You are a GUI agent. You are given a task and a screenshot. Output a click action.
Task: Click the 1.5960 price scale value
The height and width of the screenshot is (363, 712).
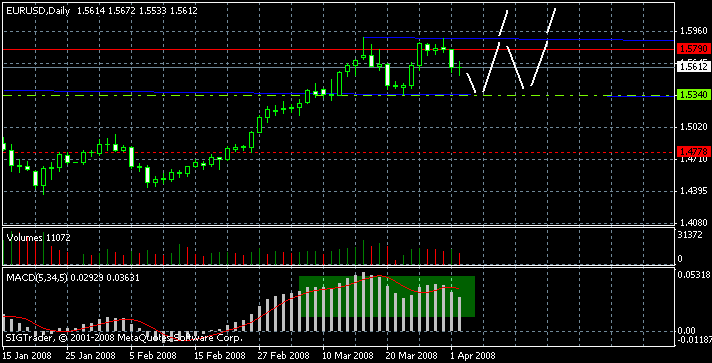(x=694, y=31)
